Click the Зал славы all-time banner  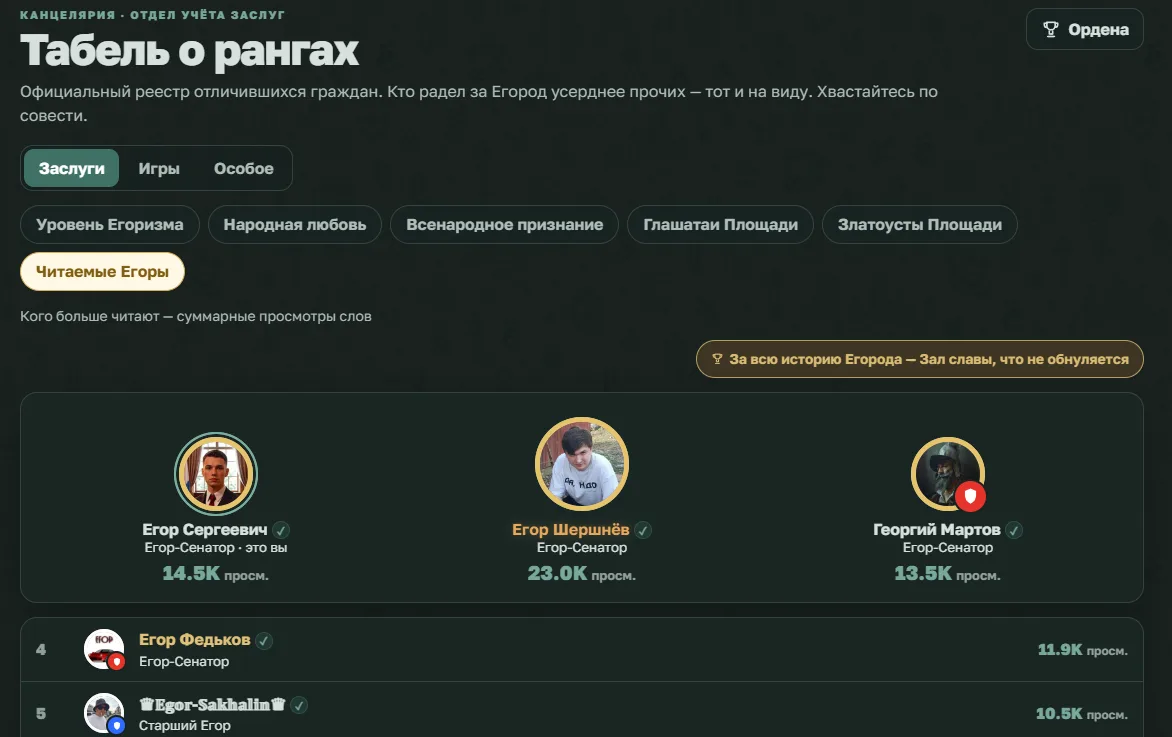(x=919, y=360)
